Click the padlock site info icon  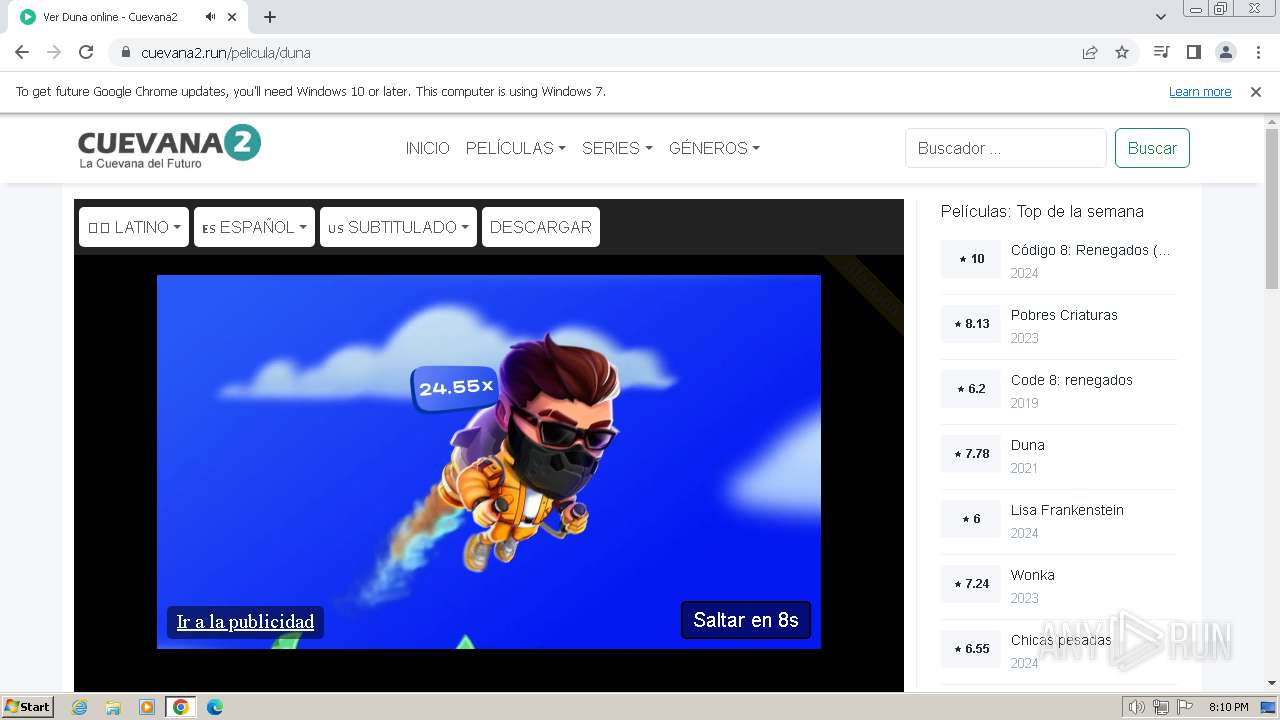(126, 52)
